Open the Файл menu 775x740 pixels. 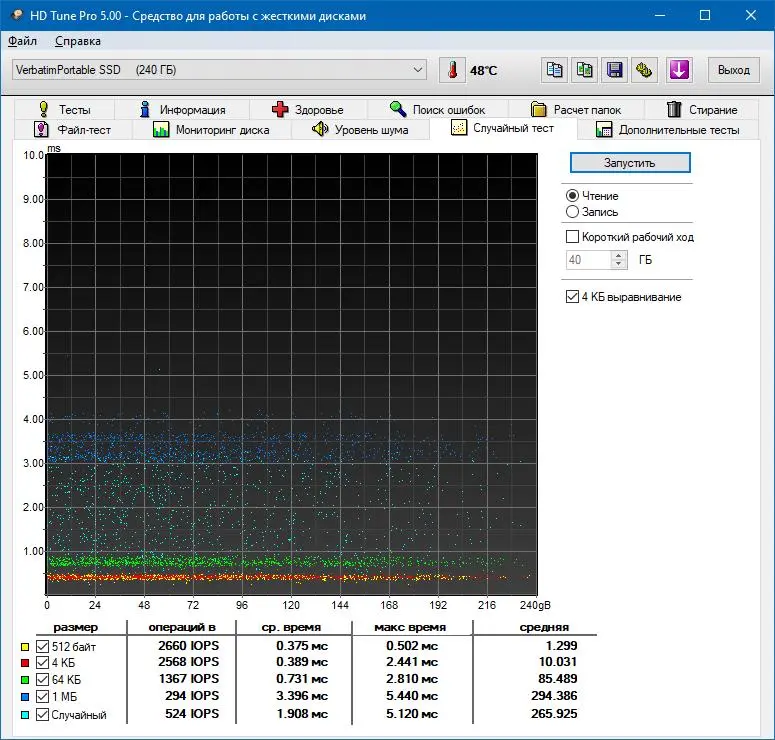pyautogui.click(x=22, y=41)
